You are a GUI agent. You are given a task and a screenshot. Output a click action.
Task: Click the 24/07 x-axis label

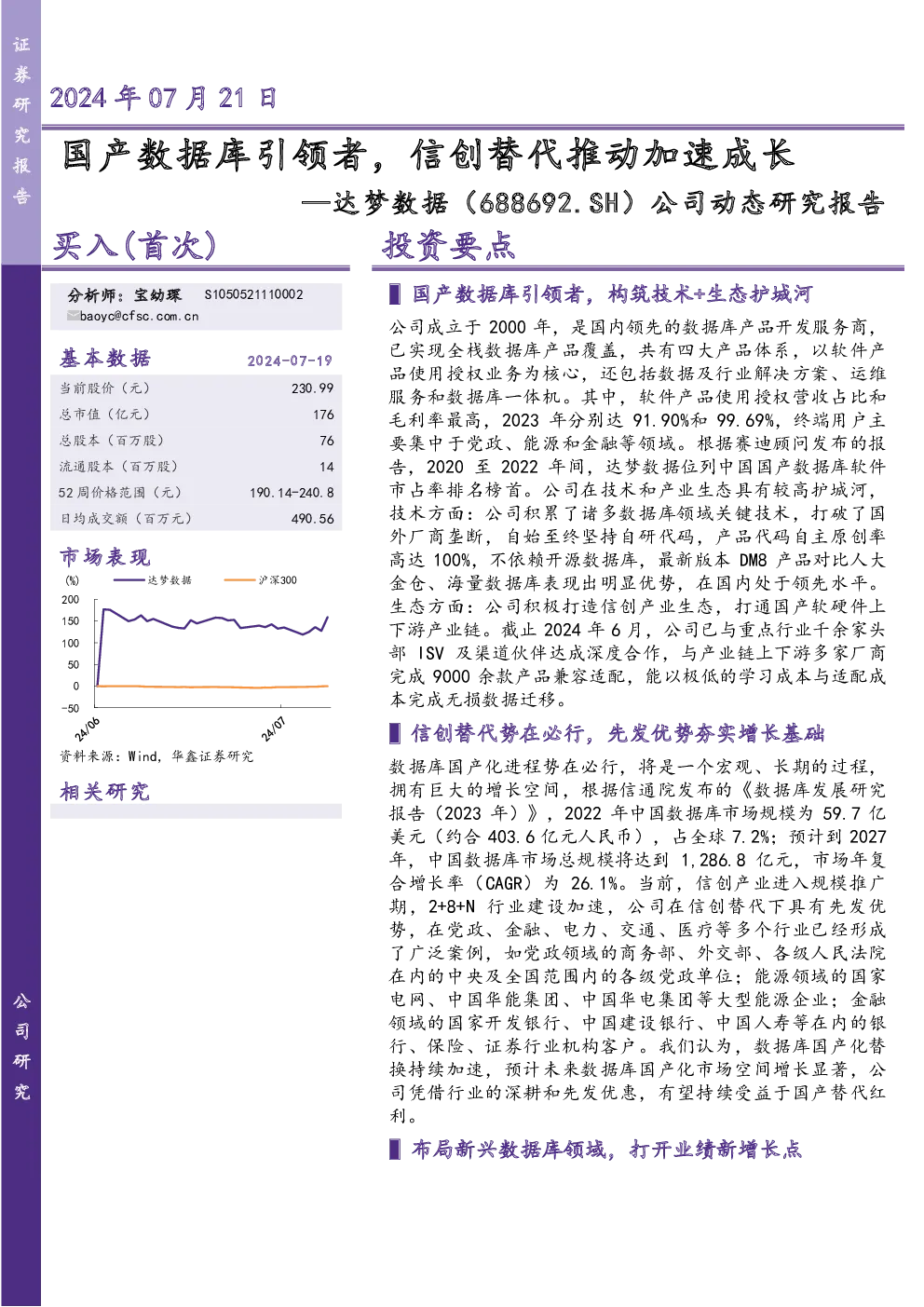(x=273, y=728)
